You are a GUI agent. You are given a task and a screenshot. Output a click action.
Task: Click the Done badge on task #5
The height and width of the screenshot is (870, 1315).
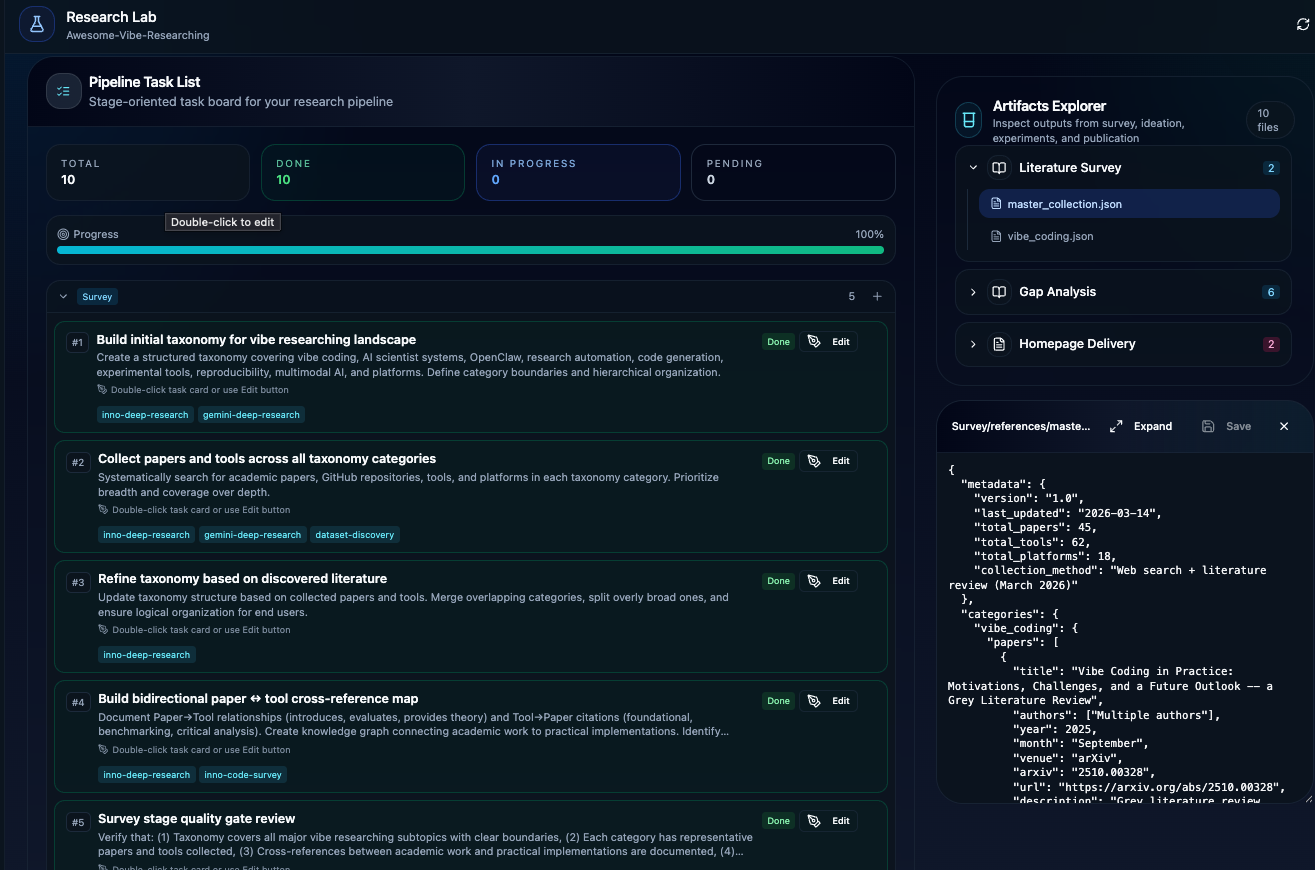coord(778,821)
